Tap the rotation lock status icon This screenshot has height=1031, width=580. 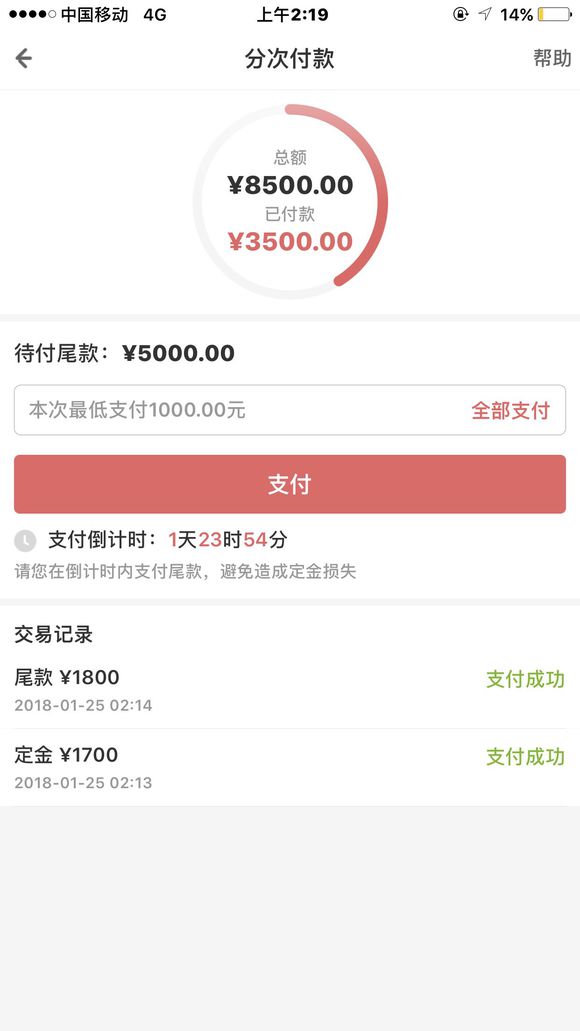[461, 14]
